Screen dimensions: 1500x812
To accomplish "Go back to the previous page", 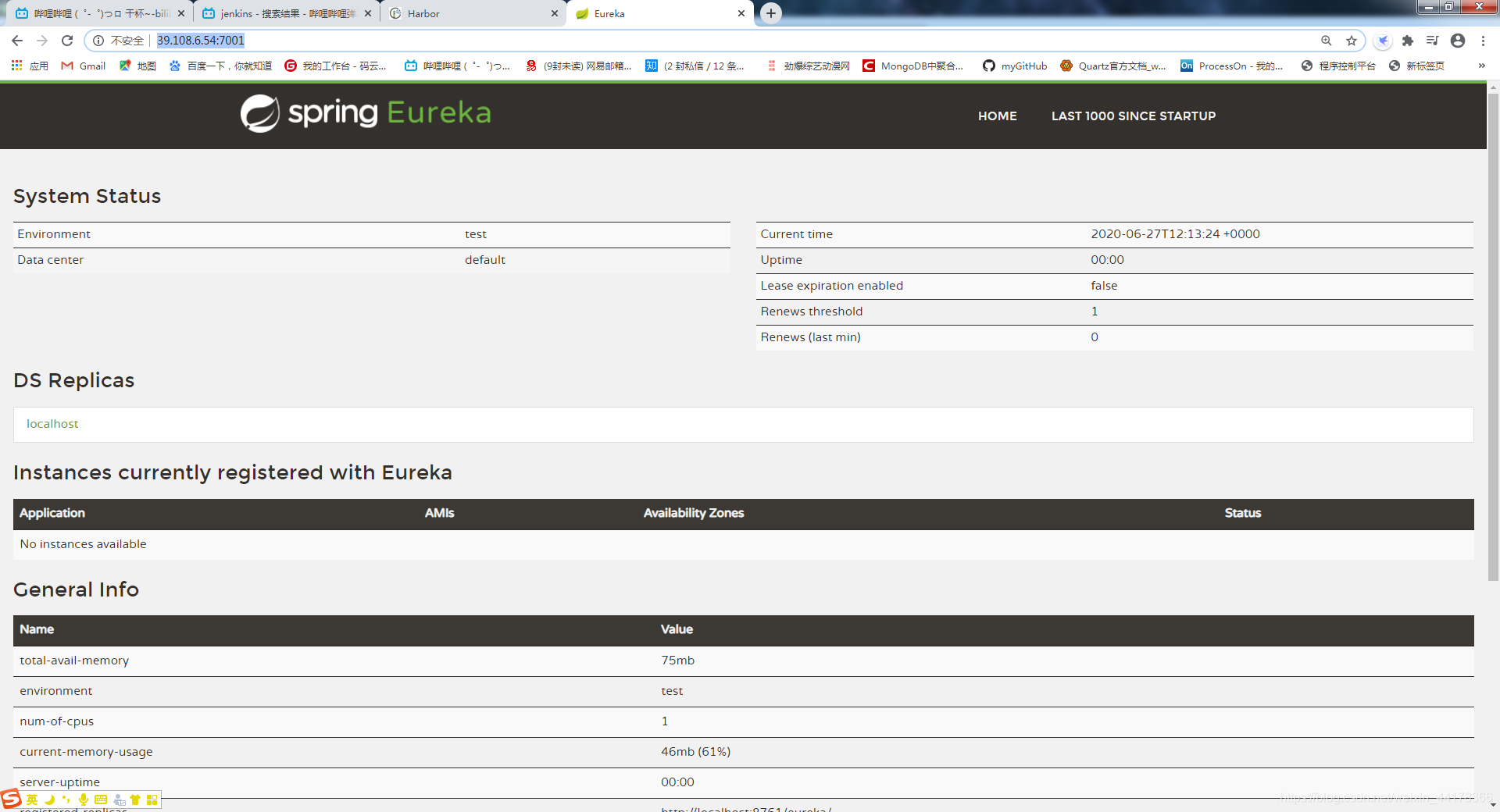I will tap(17, 41).
